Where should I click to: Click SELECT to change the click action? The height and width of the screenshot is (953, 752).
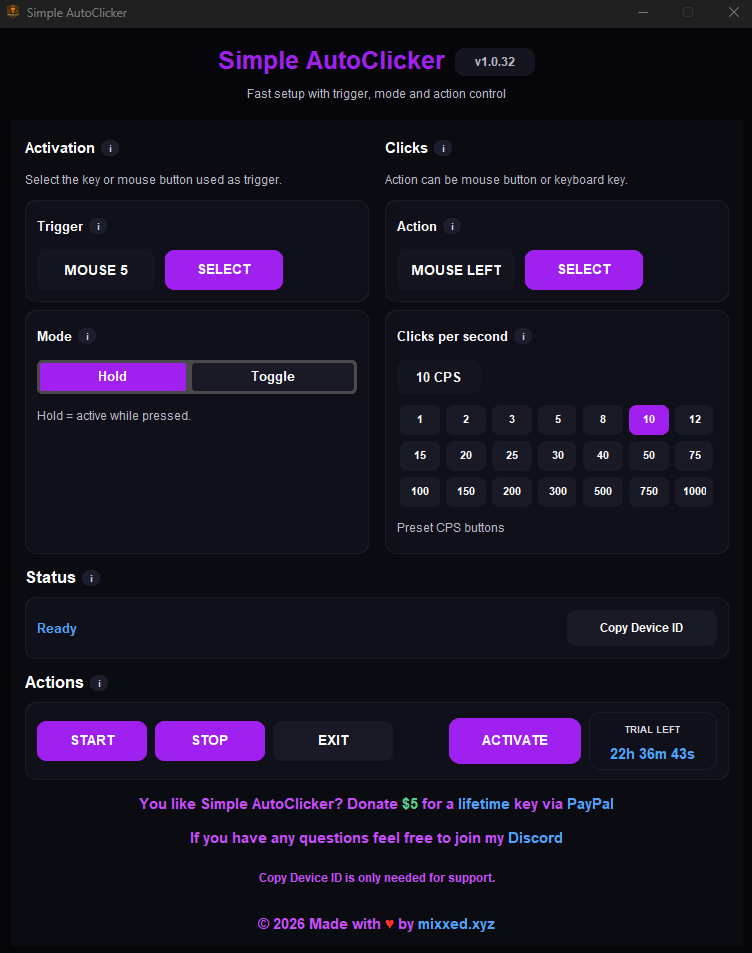point(583,270)
